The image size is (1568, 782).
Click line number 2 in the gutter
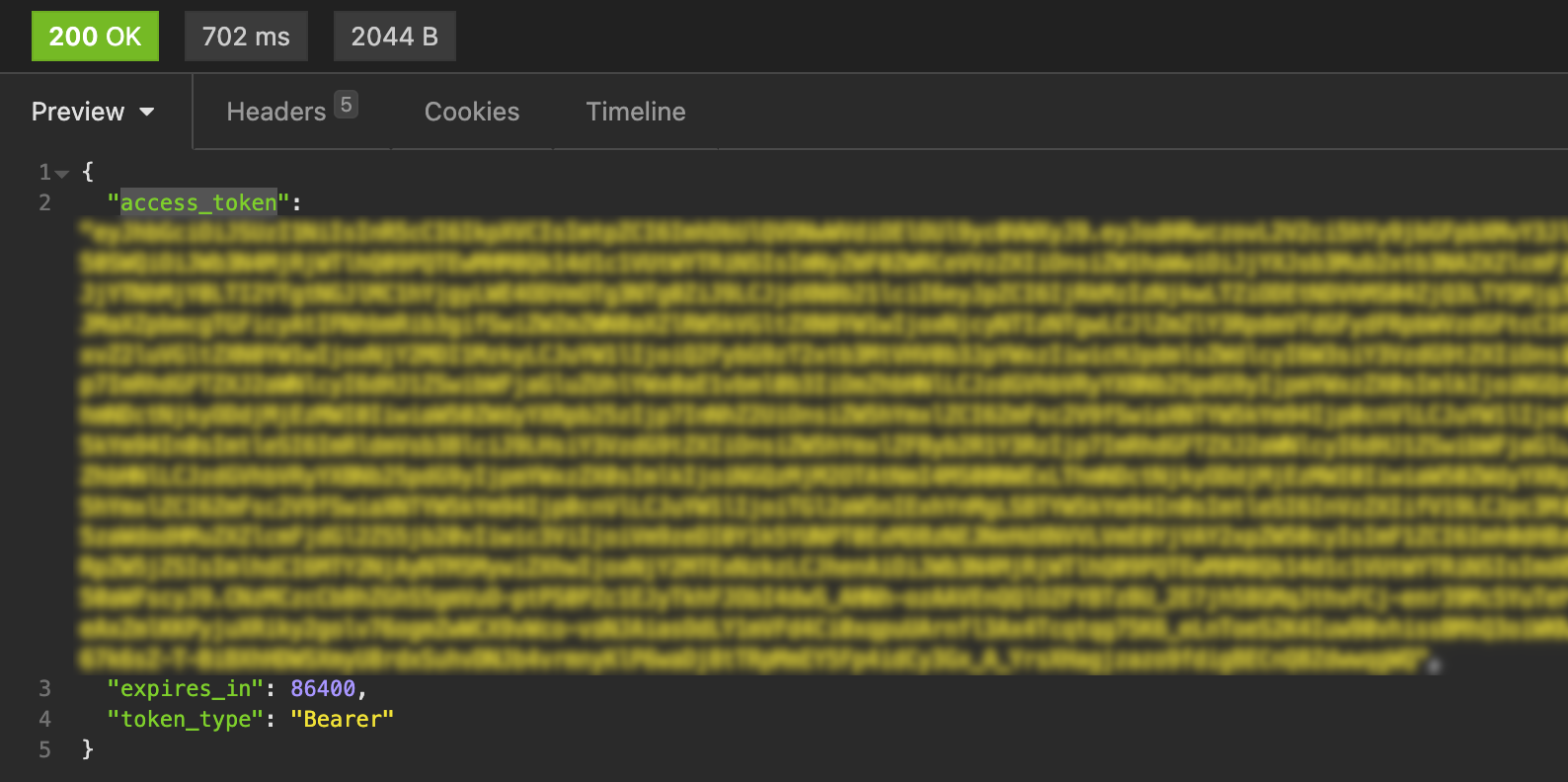click(44, 203)
